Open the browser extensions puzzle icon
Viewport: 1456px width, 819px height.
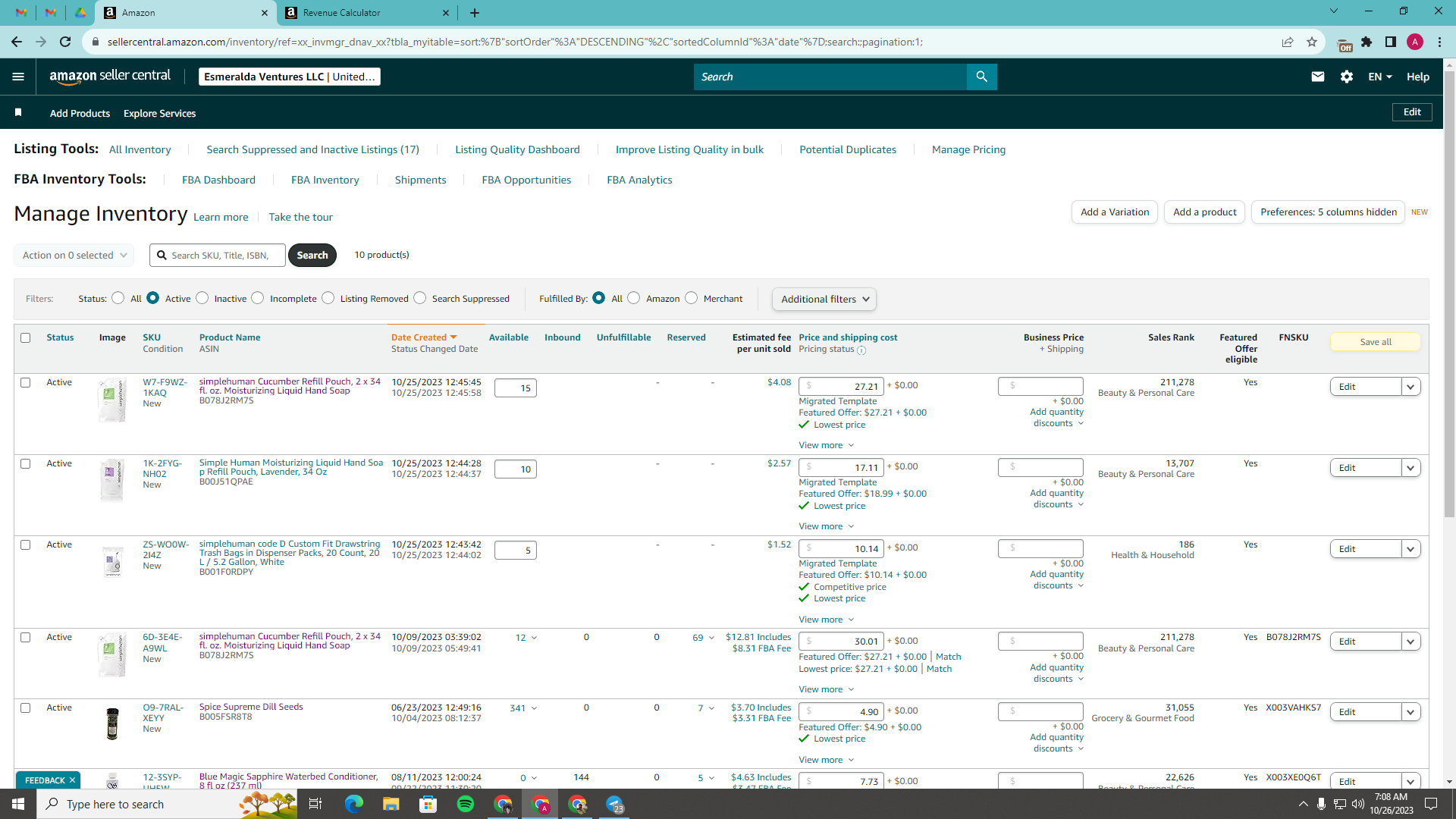tap(1367, 42)
